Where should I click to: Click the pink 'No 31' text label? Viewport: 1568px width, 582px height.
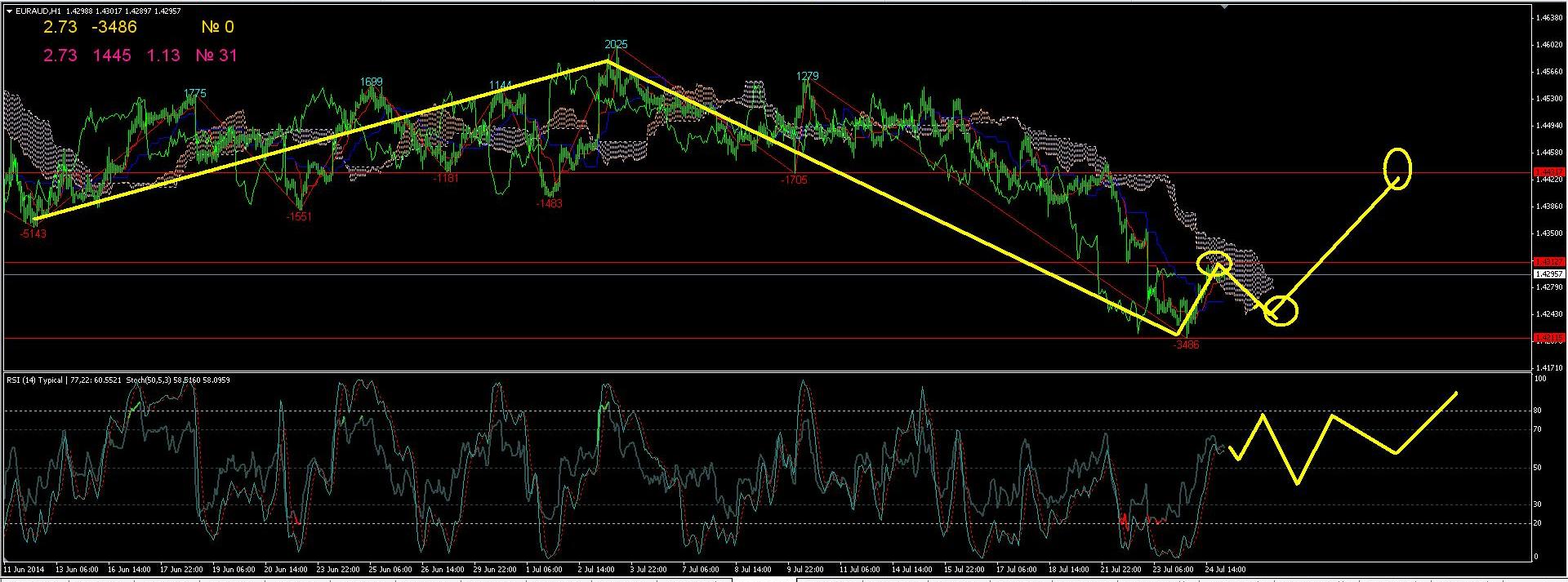[216, 56]
